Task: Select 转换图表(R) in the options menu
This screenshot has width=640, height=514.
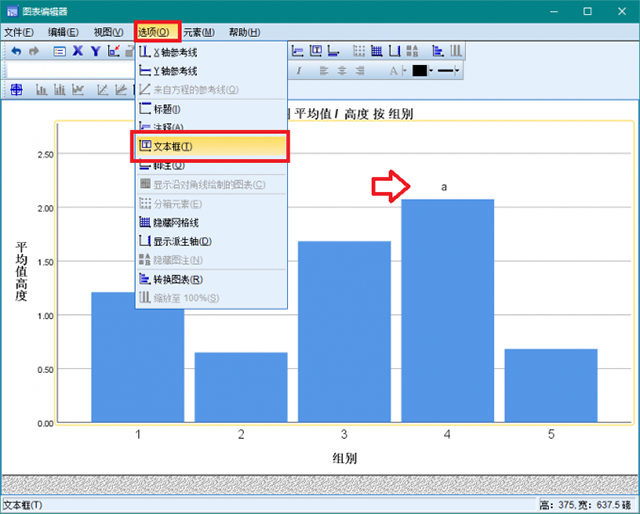Action: coord(211,280)
